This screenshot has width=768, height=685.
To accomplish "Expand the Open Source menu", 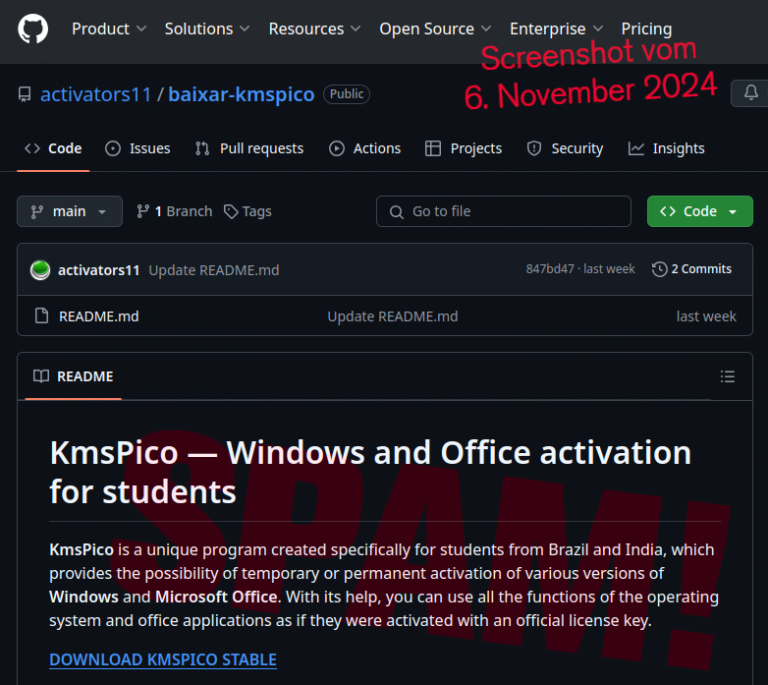I will (x=435, y=29).
